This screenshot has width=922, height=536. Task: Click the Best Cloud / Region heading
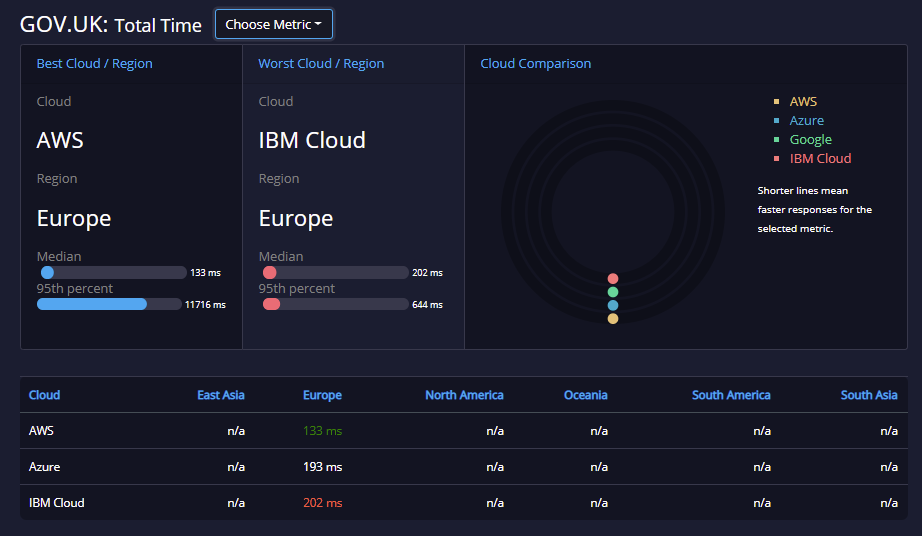[x=95, y=63]
